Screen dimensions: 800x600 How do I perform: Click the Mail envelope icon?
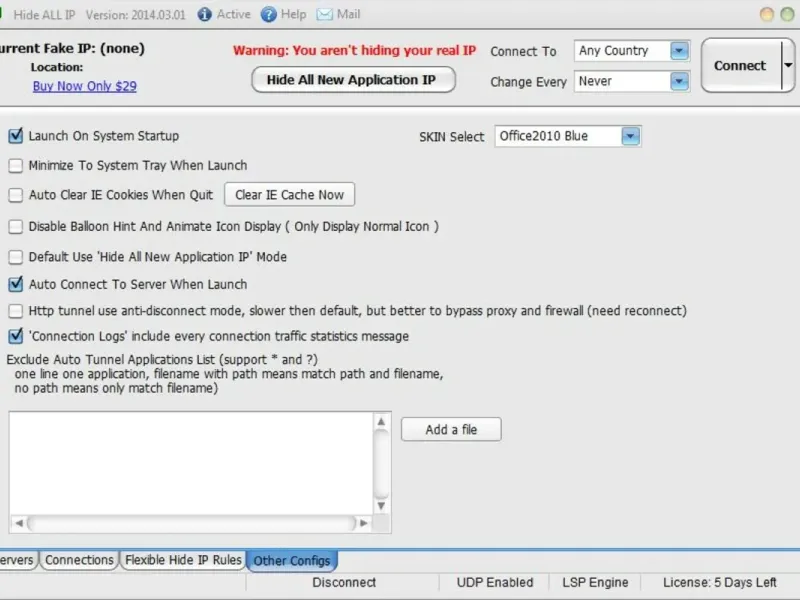pos(324,15)
